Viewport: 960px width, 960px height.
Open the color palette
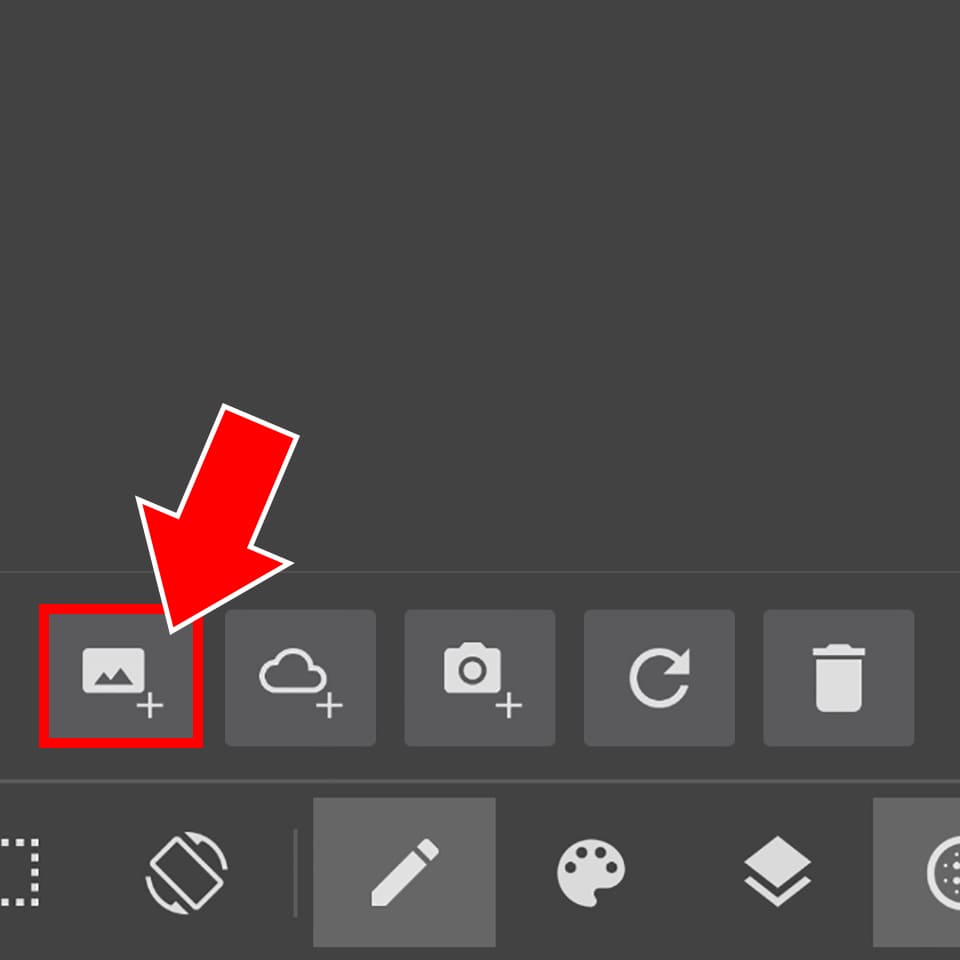click(591, 872)
